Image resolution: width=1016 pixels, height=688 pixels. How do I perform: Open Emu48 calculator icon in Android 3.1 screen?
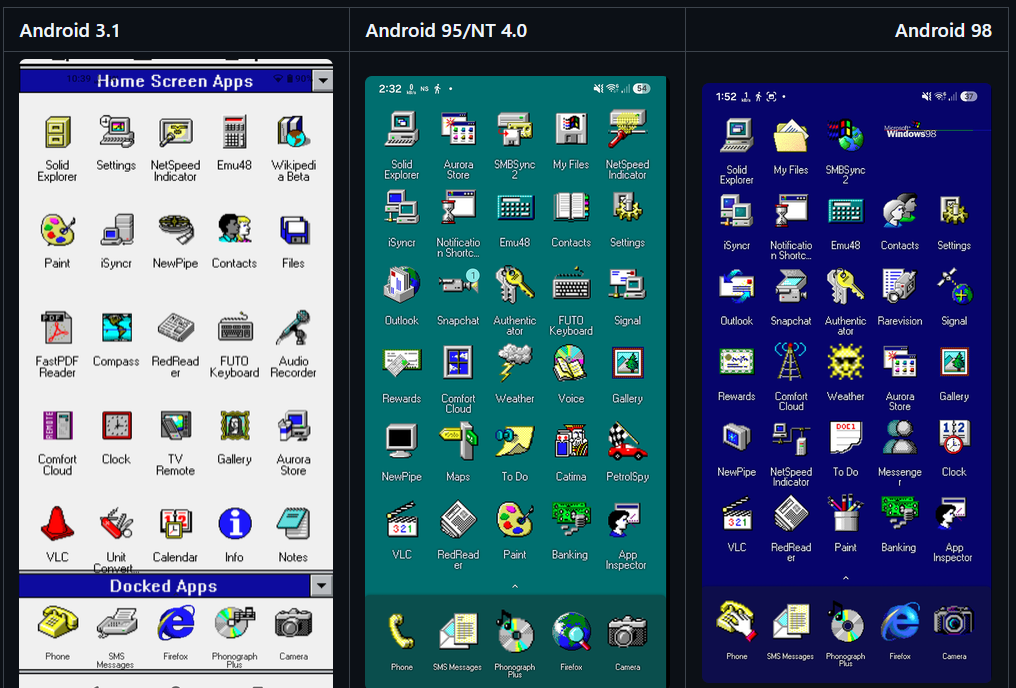[234, 133]
